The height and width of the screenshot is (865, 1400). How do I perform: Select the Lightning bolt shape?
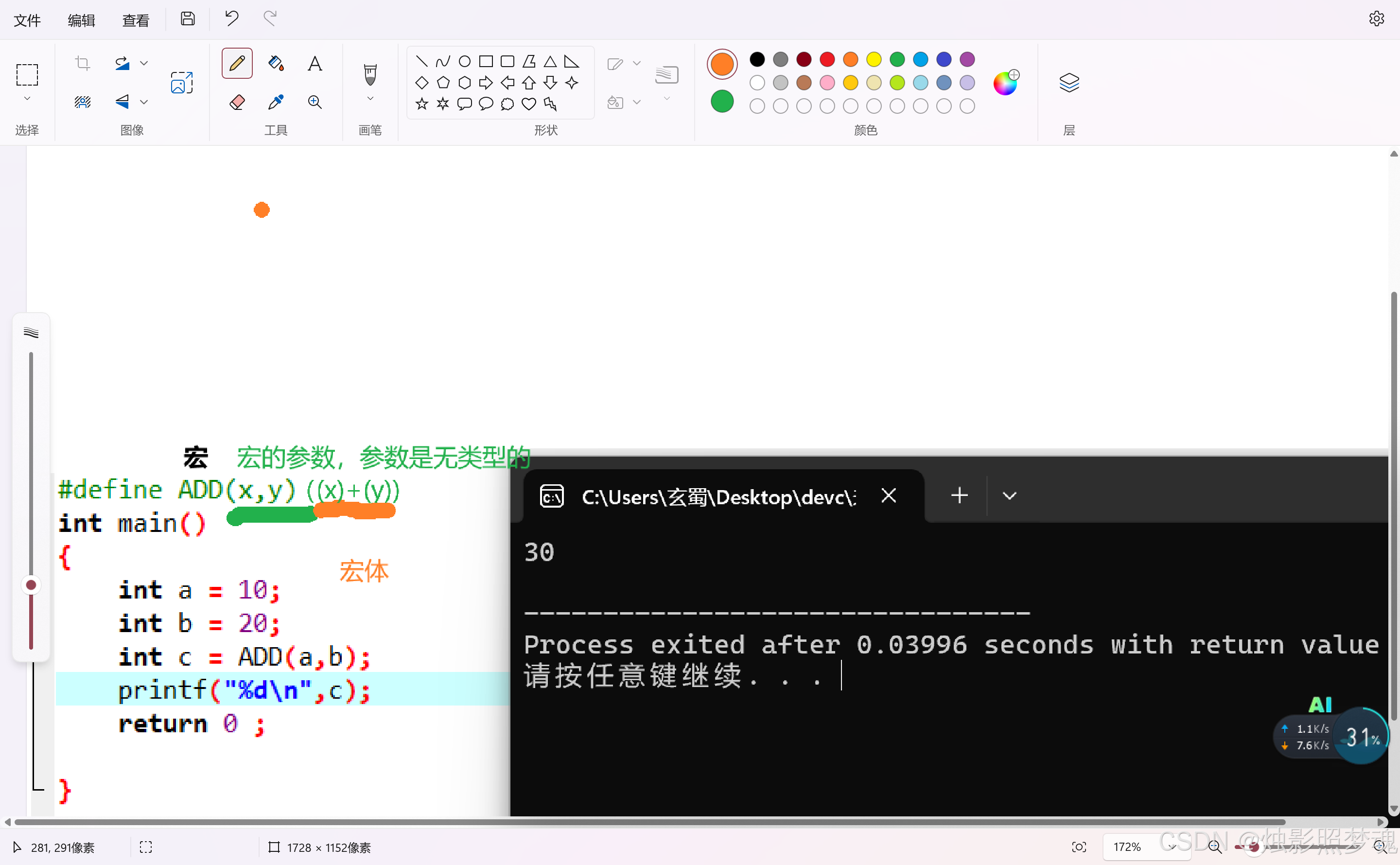550,104
